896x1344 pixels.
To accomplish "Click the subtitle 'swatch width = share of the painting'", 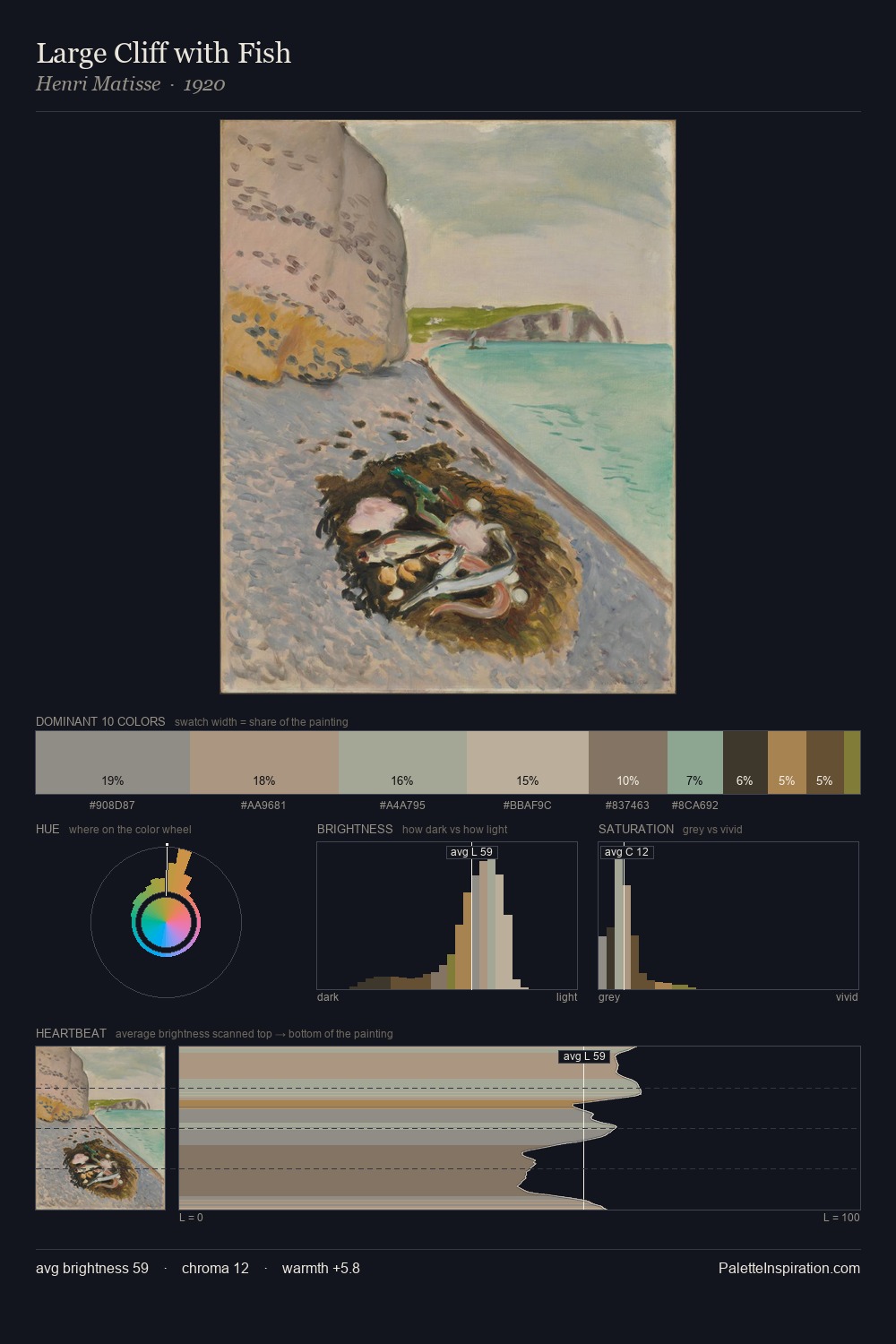I will coord(262,722).
